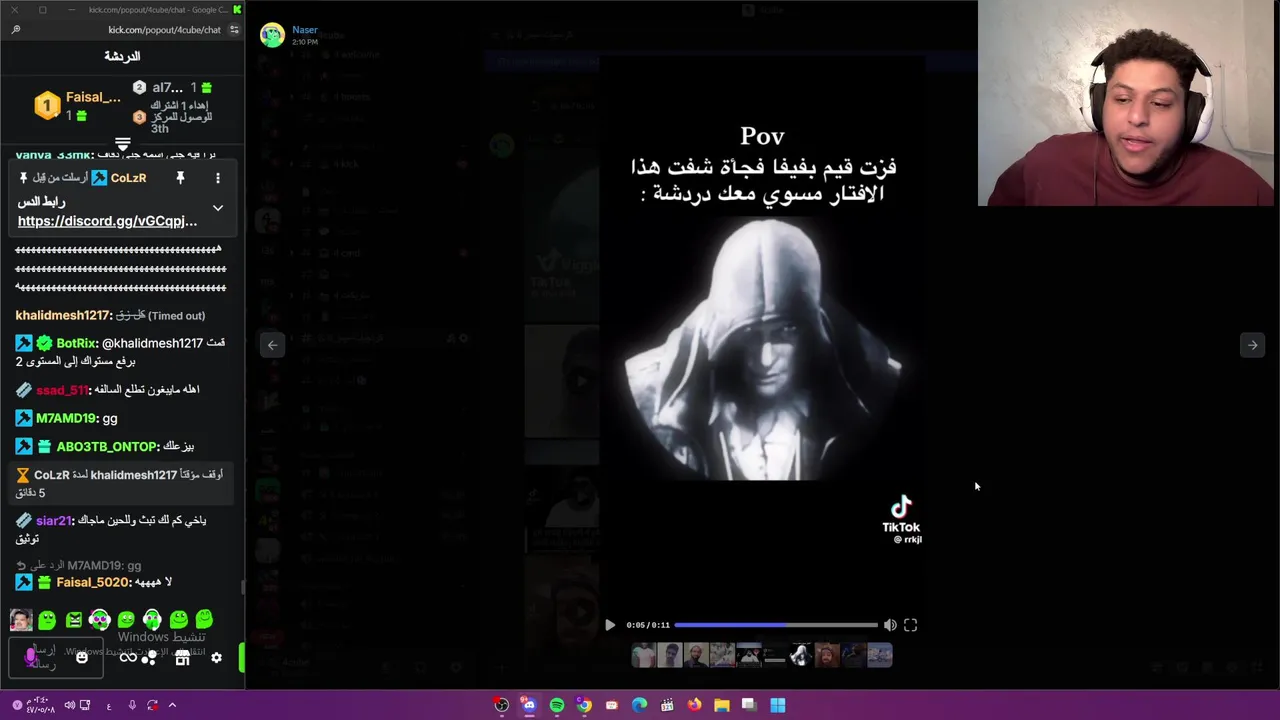Open chat settings gear
The image size is (1280, 720).
[x=216, y=657]
